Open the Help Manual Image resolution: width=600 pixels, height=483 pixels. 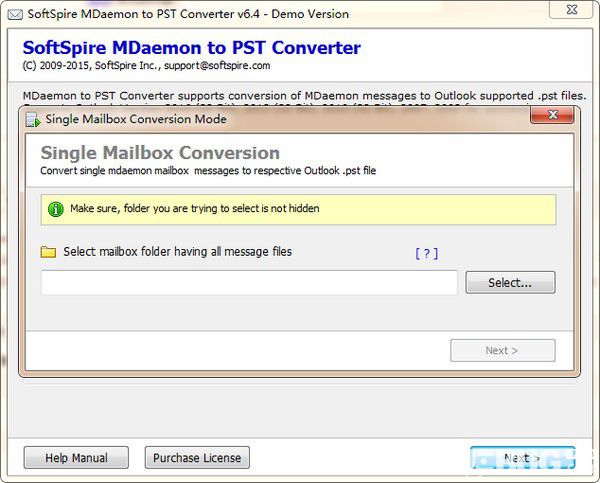tap(76, 457)
